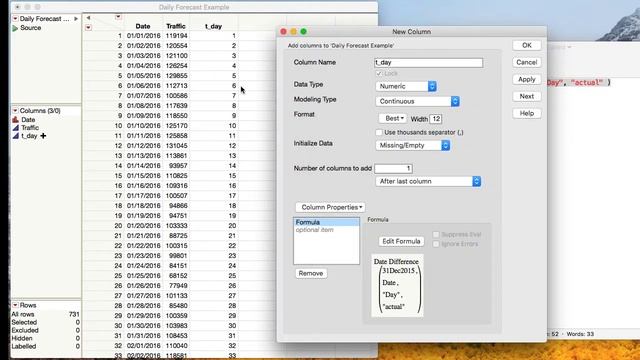The width and height of the screenshot is (640, 360).
Task: Click the formula plus icon next to t_day
Action: pyautogui.click(x=43, y=136)
